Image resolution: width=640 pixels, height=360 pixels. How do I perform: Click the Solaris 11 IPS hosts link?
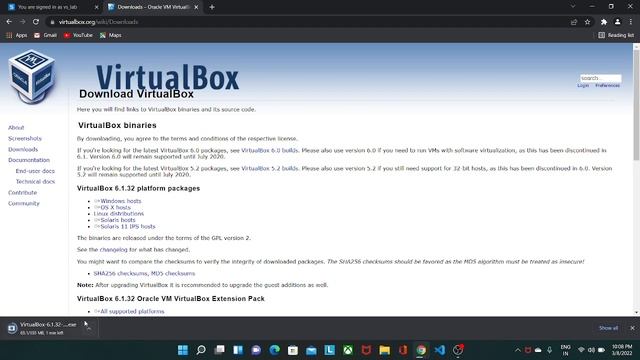click(128, 227)
